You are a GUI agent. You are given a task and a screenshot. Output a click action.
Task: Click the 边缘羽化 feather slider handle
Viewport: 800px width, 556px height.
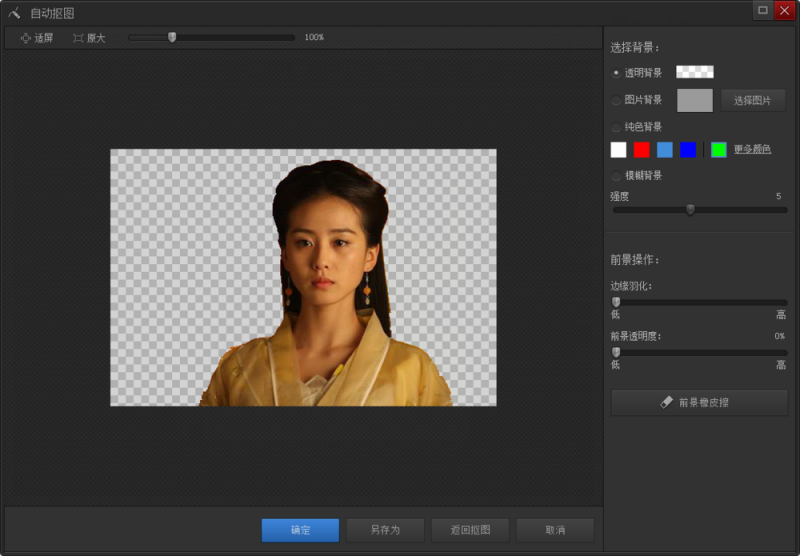(x=616, y=302)
